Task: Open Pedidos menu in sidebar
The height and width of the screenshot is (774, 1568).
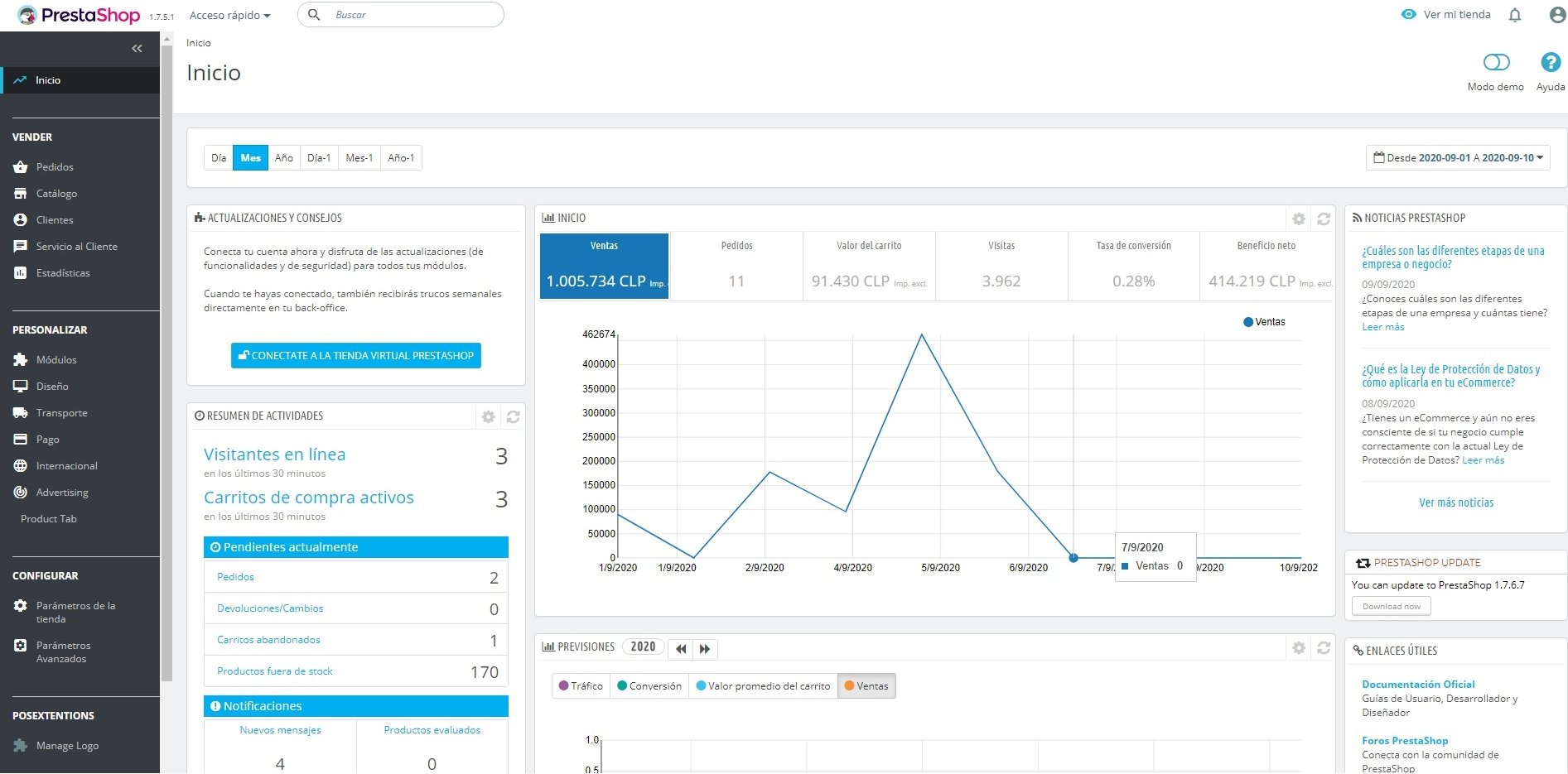Action: pyautogui.click(x=55, y=167)
